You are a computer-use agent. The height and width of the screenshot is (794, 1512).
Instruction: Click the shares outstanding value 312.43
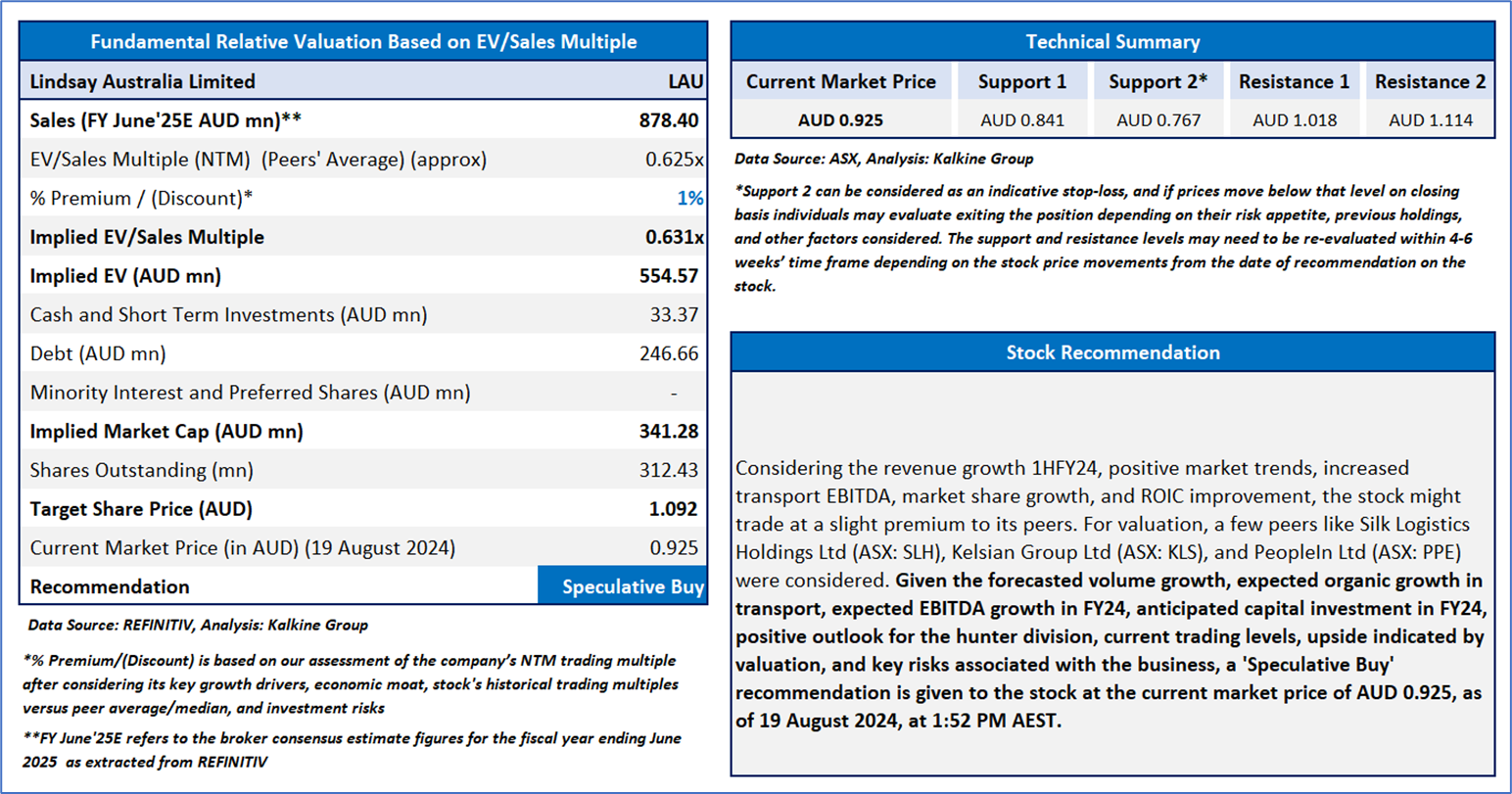point(669,470)
